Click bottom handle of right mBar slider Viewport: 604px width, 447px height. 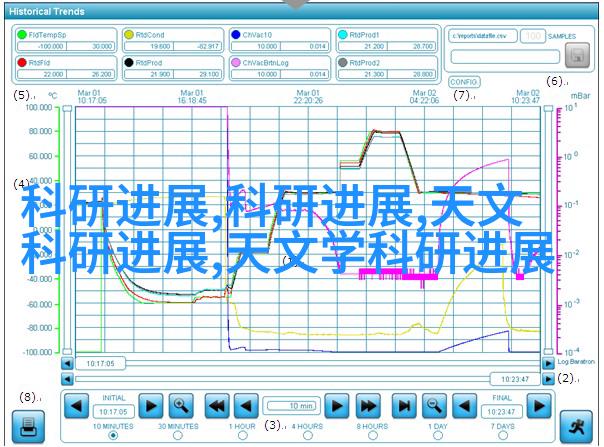click(x=548, y=351)
